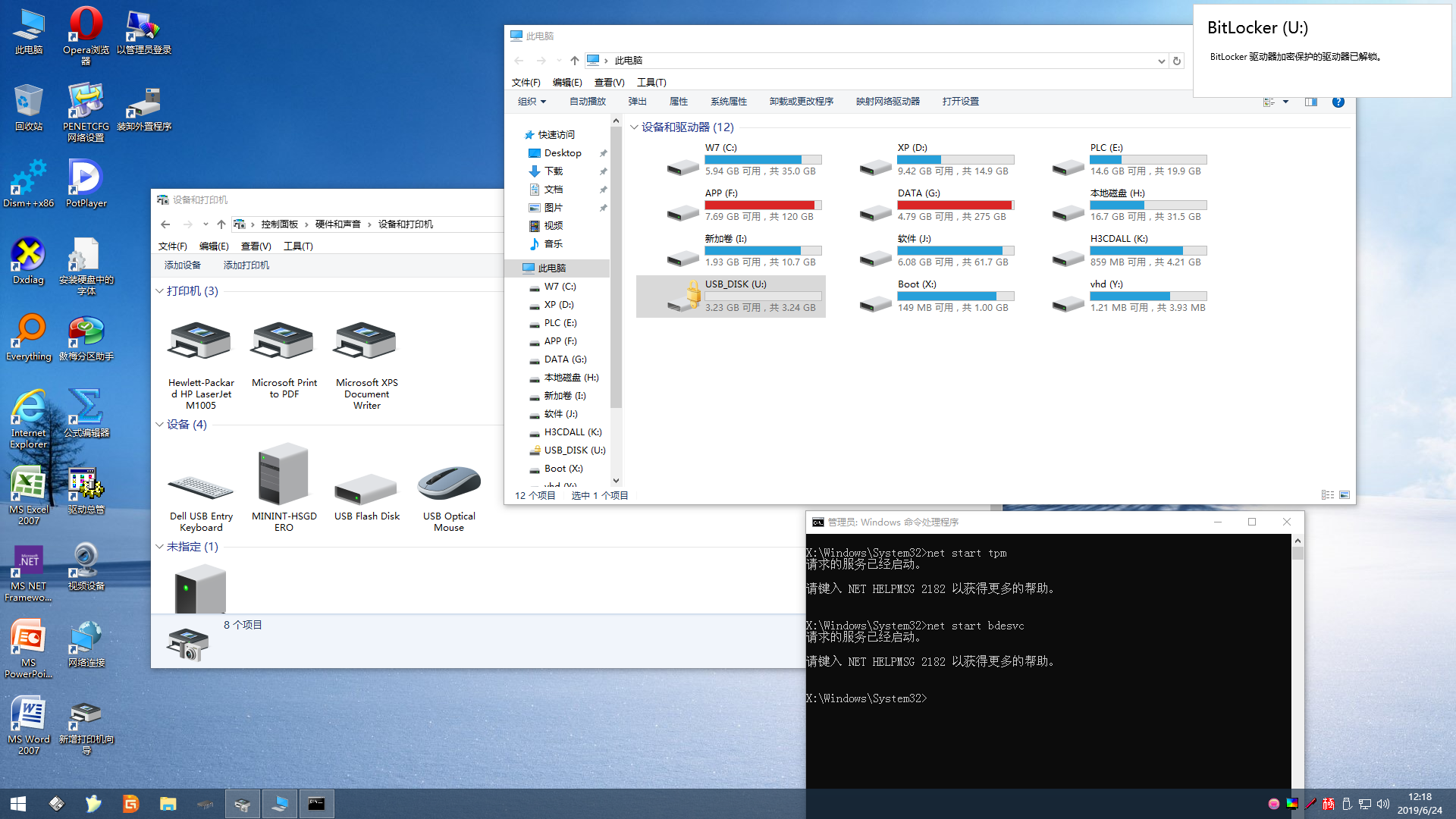Open recent locations dropdown in This PC window
Image resolution: width=1456 pixels, height=819 pixels.
[x=559, y=61]
